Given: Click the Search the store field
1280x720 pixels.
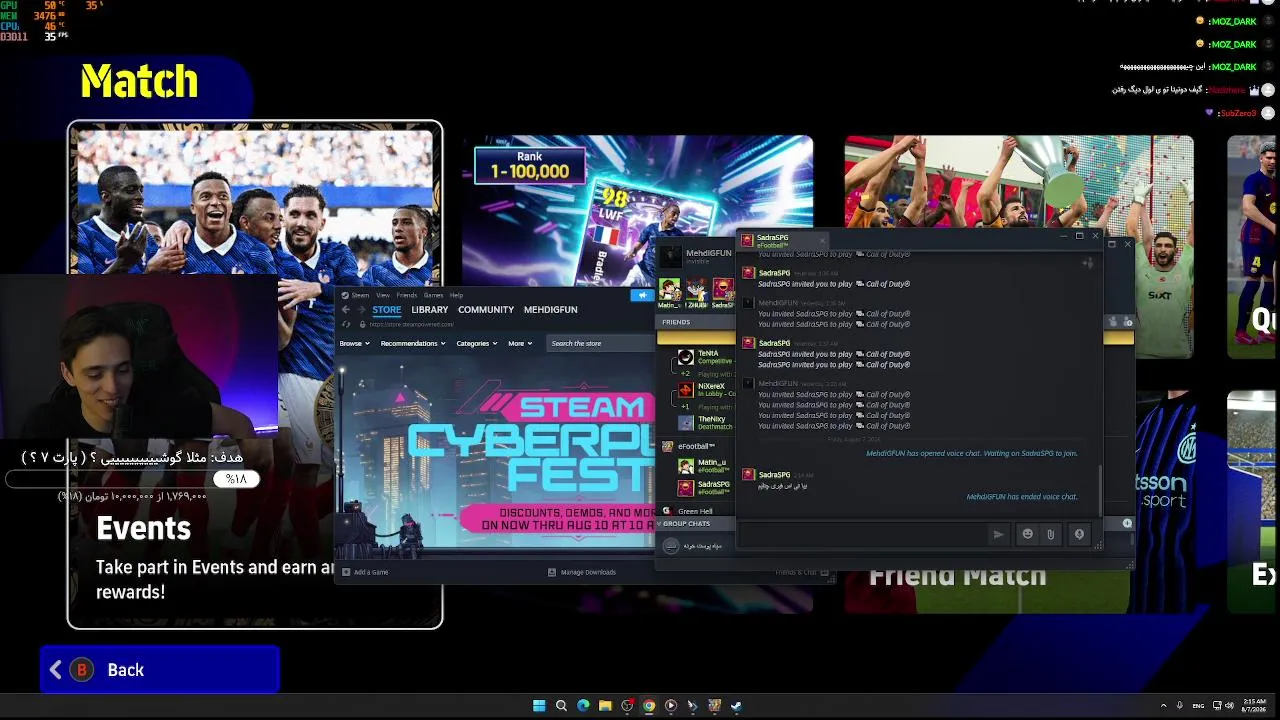Looking at the screenshot, I should tap(598, 343).
